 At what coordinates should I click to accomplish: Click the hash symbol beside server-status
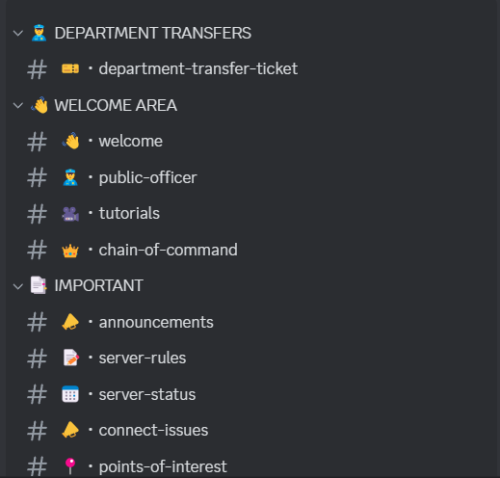click(37, 394)
